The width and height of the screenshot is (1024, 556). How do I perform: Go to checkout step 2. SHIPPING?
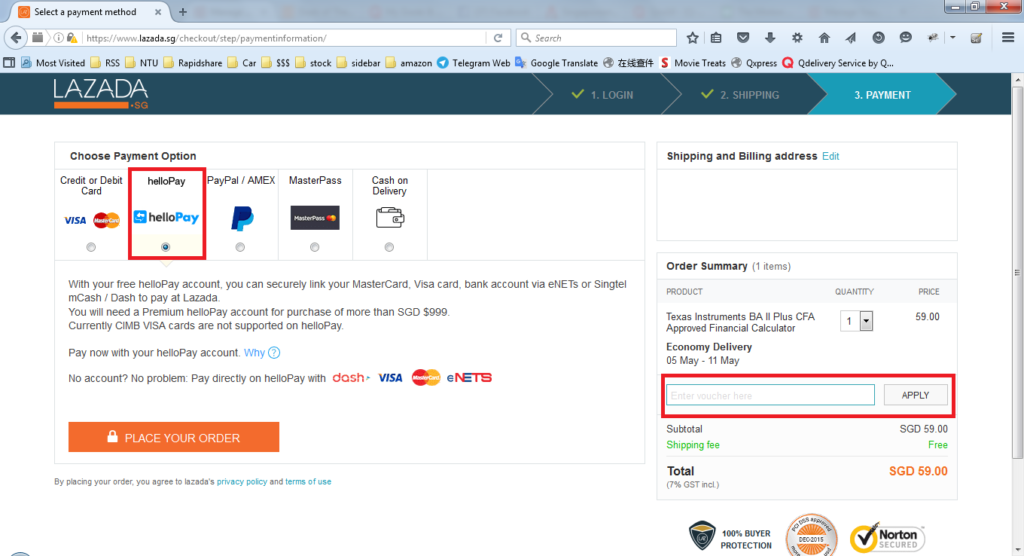[740, 95]
